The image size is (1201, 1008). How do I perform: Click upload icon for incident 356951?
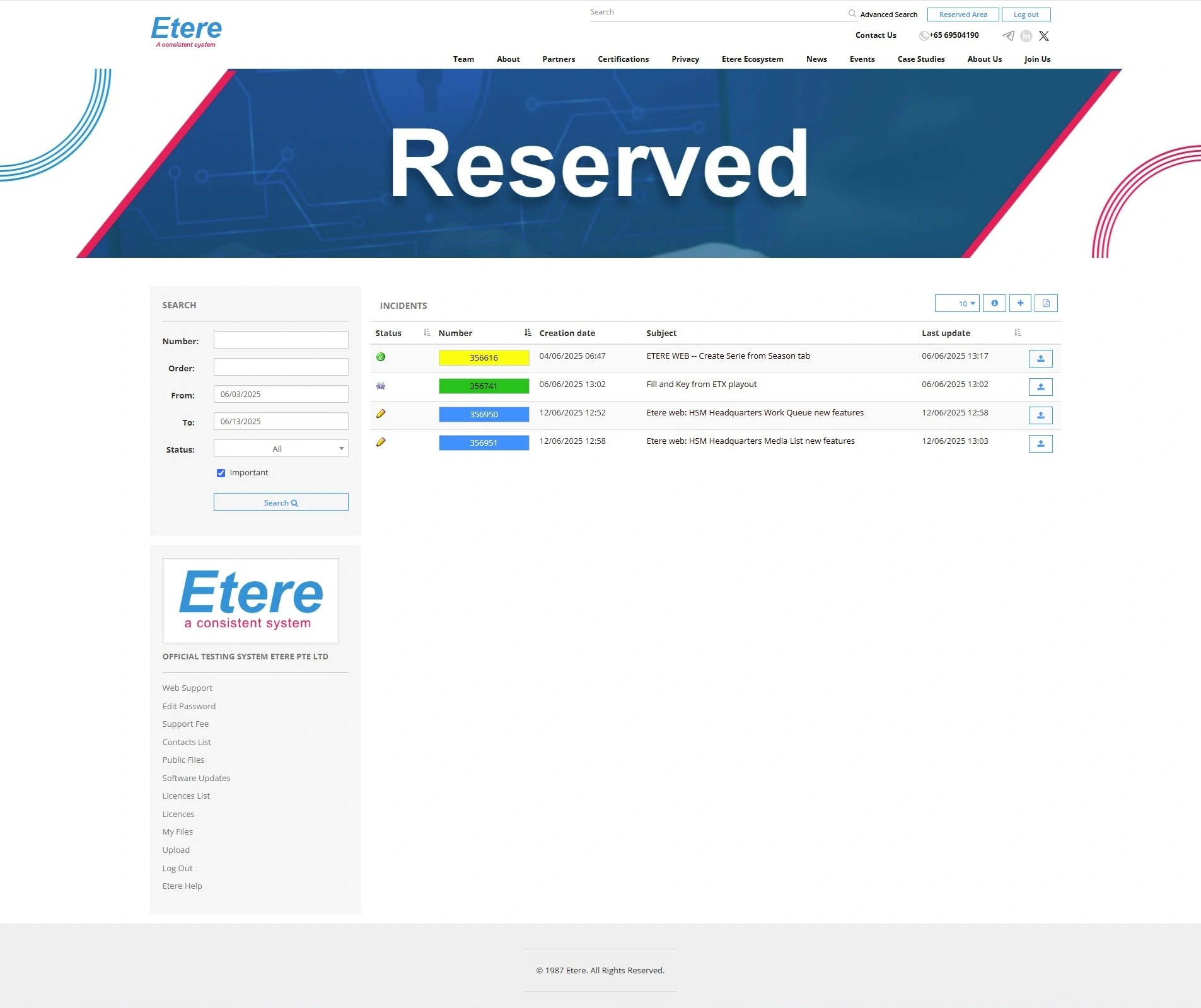[1040, 444]
